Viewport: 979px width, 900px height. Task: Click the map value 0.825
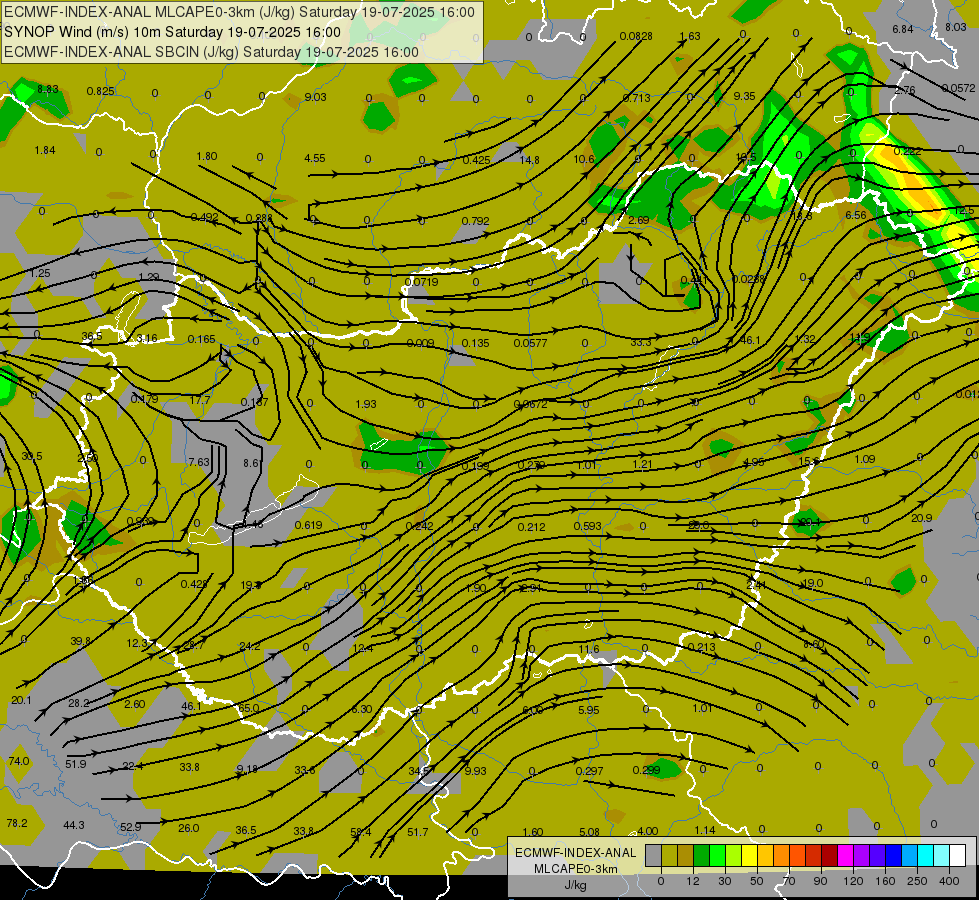point(101,91)
